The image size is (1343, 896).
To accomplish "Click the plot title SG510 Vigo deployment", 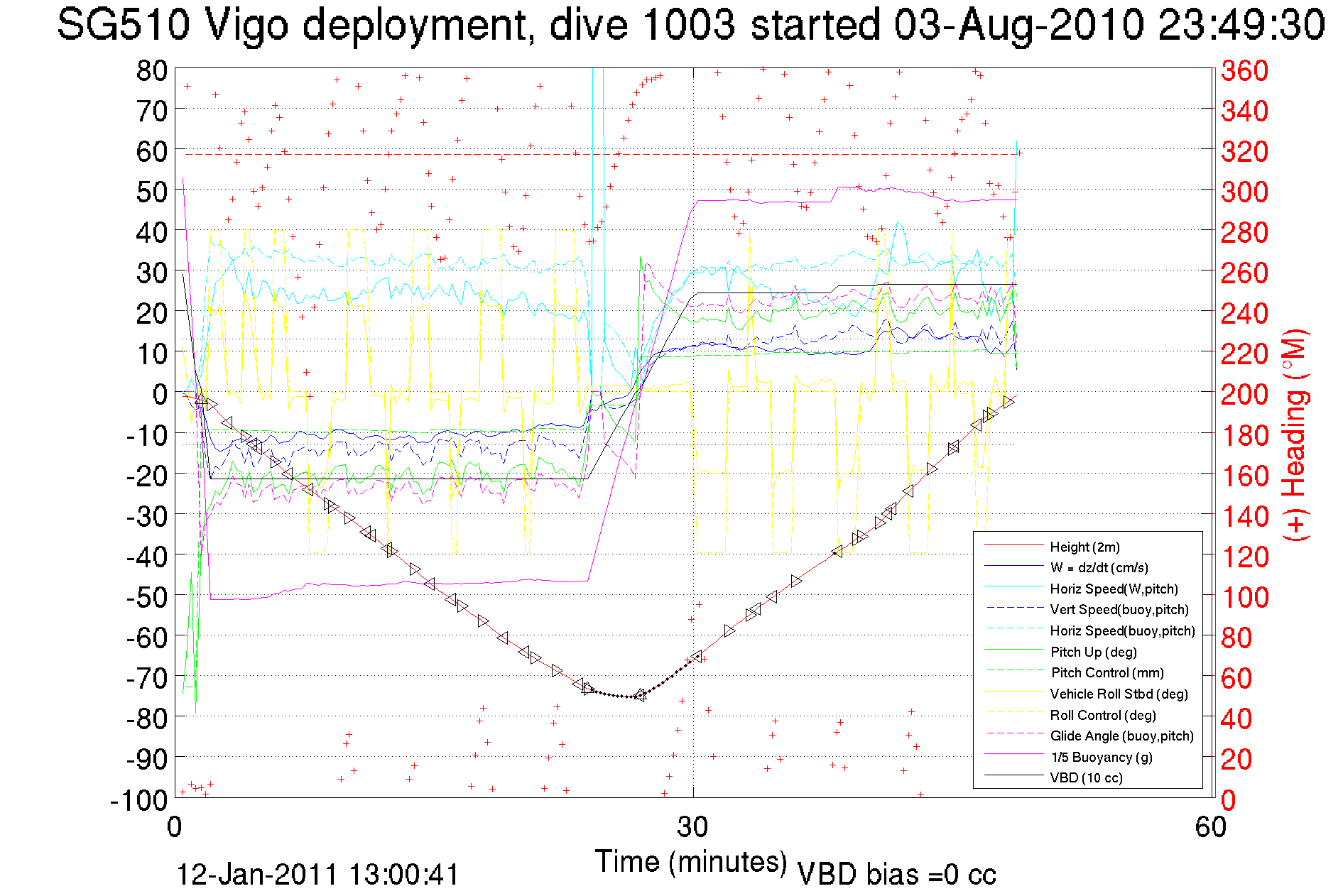I will click(690, 26).
